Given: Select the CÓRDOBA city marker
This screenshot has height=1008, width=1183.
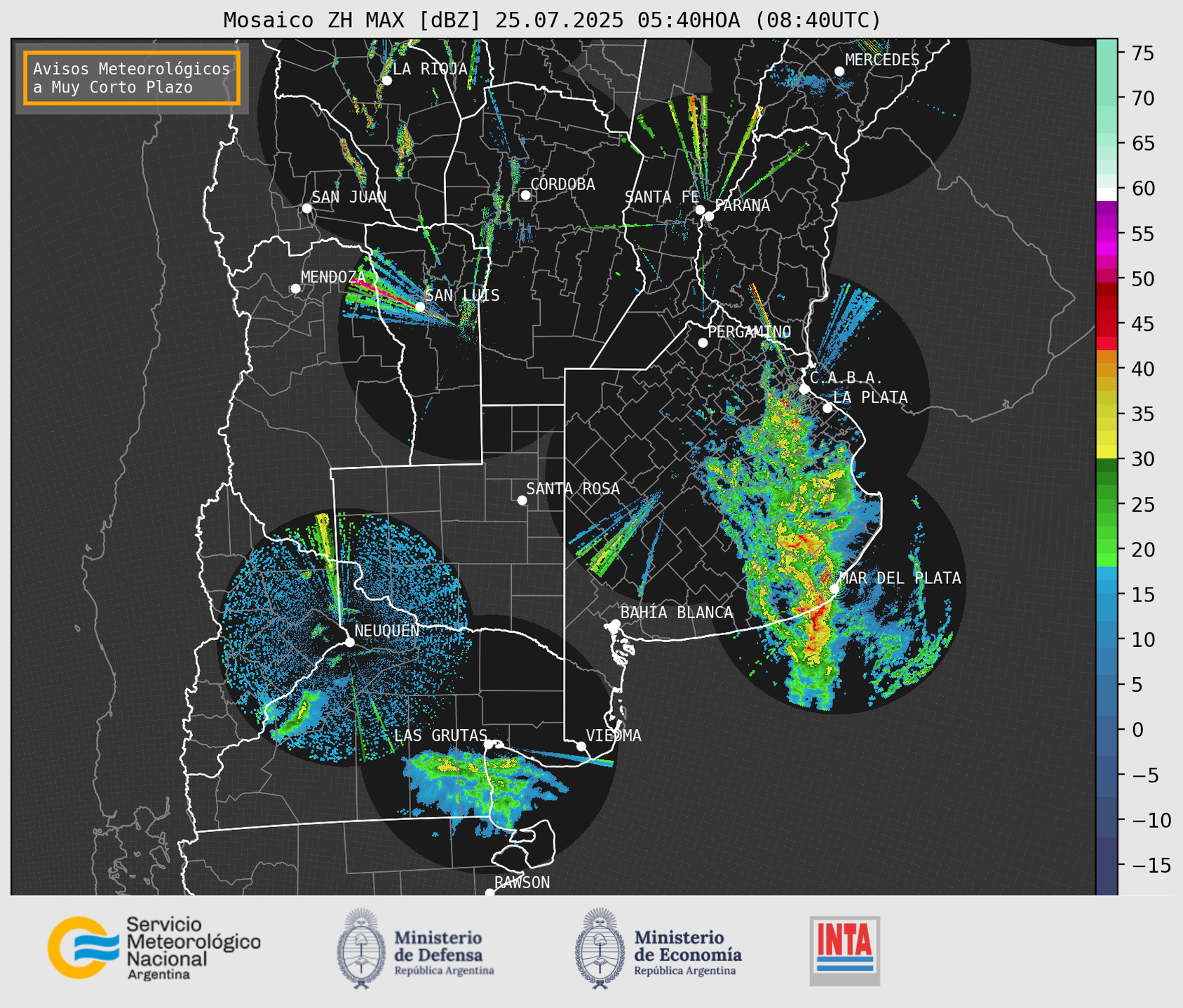Looking at the screenshot, I should point(525,195).
